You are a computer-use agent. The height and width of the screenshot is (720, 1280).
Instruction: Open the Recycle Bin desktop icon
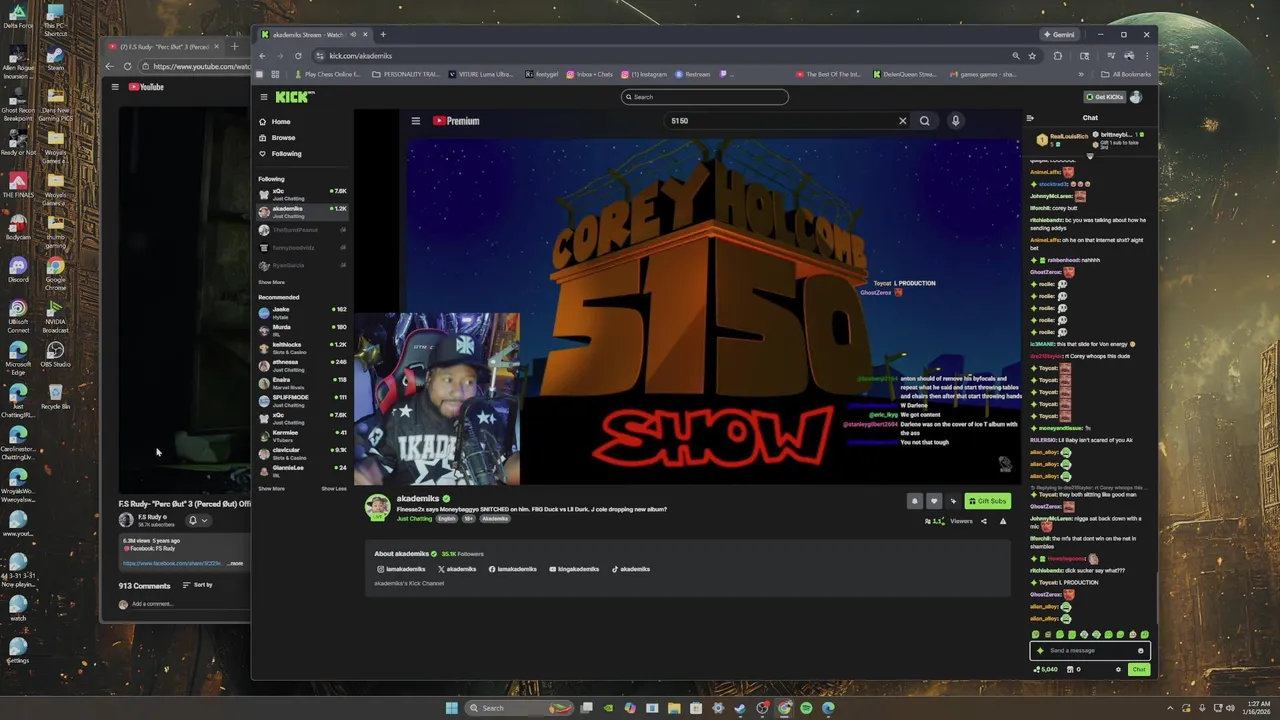(x=55, y=396)
